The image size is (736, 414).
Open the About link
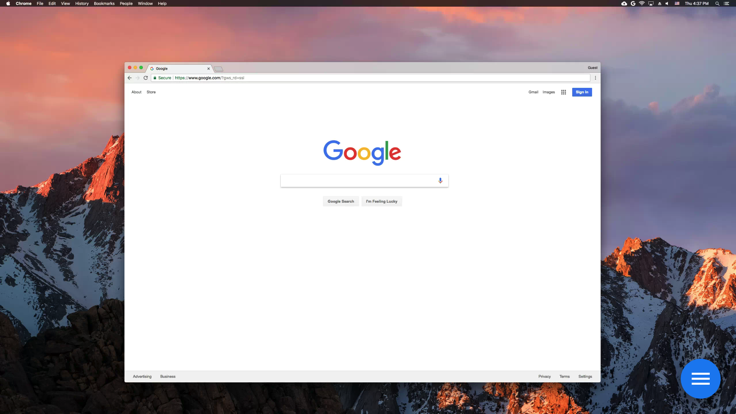click(x=136, y=92)
